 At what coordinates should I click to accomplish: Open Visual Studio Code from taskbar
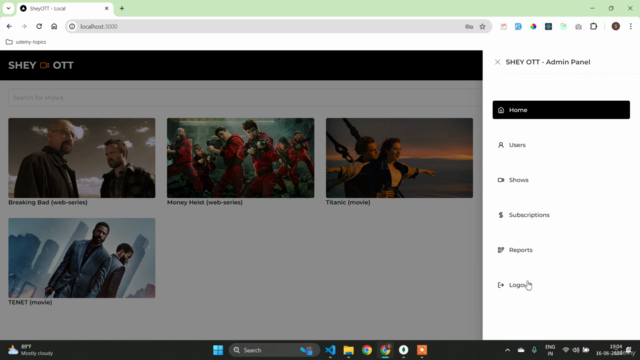click(330, 350)
